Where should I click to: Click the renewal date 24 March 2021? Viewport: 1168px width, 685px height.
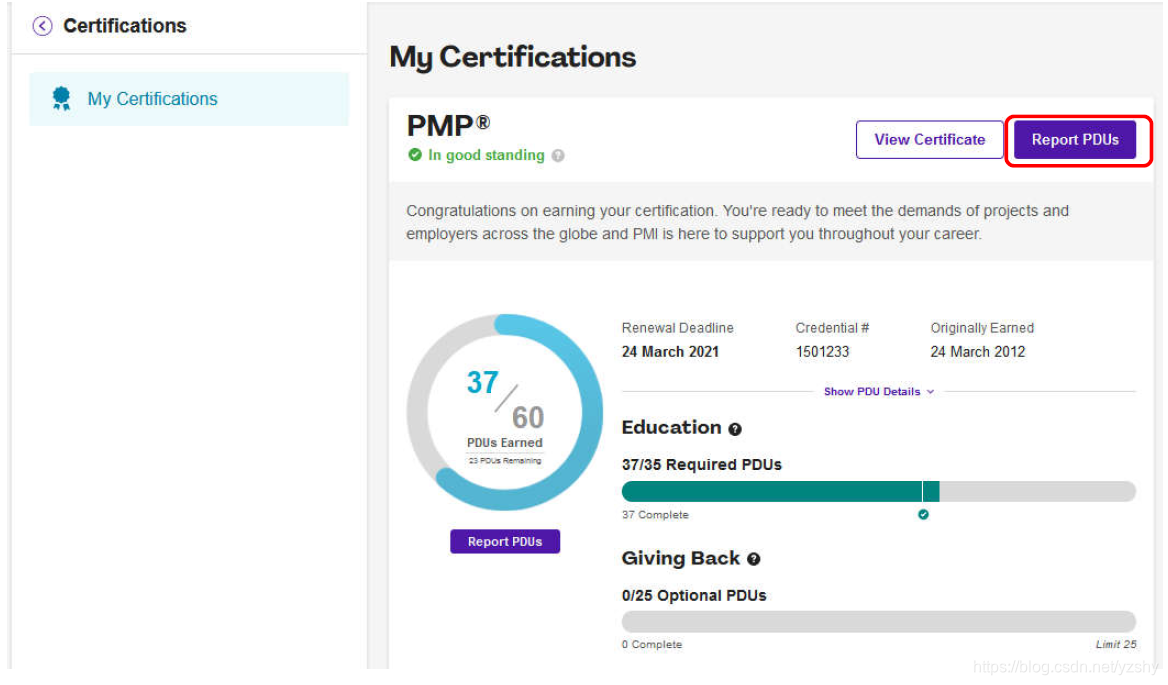670,352
